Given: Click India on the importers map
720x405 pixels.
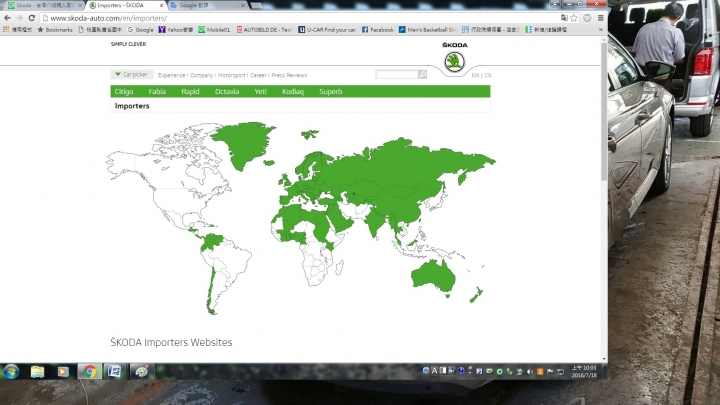Looking at the screenshot, I should point(375,222).
